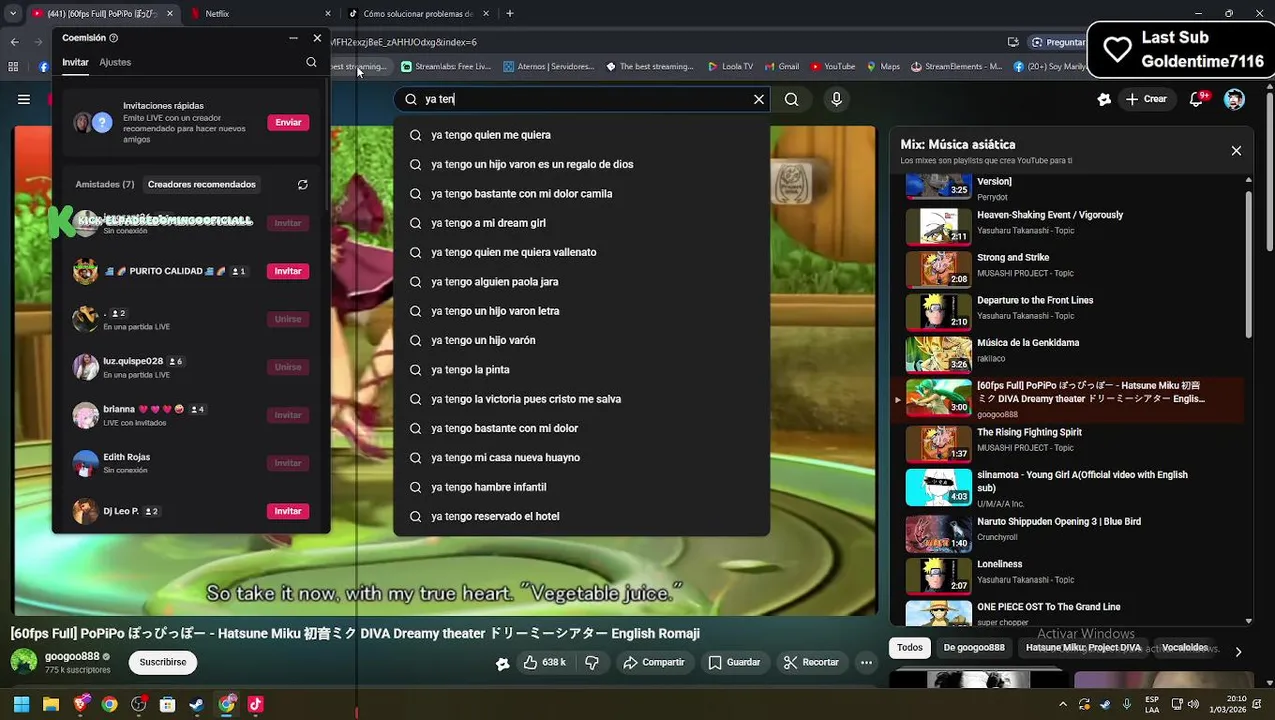Screen dimensions: 1275x720
Task: Open Steam from the taskbar
Action: tap(197, 704)
